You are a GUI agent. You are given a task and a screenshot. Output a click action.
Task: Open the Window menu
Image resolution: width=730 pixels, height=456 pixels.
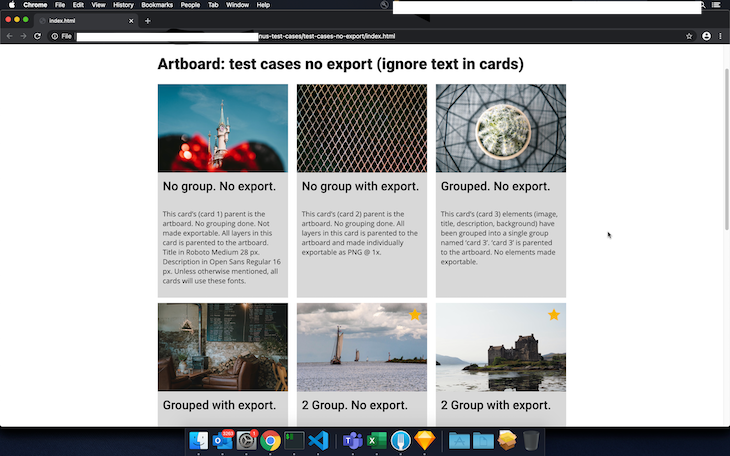coord(237,5)
